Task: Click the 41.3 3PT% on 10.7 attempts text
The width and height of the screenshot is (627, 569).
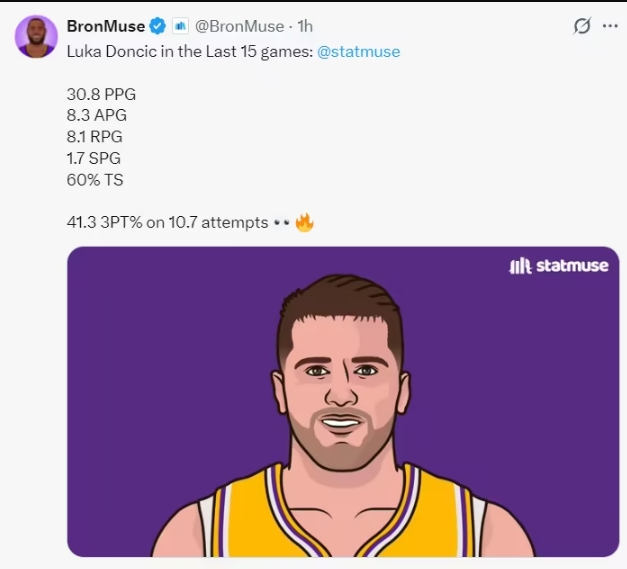Action: pyautogui.click(x=166, y=222)
